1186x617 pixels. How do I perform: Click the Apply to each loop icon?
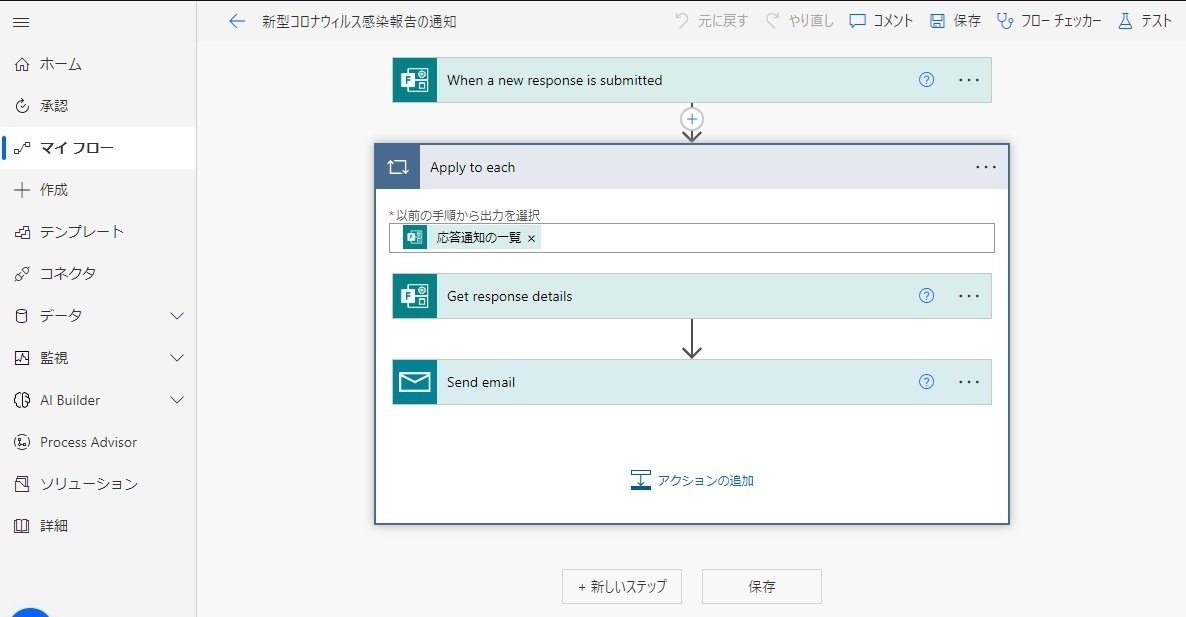coord(396,166)
